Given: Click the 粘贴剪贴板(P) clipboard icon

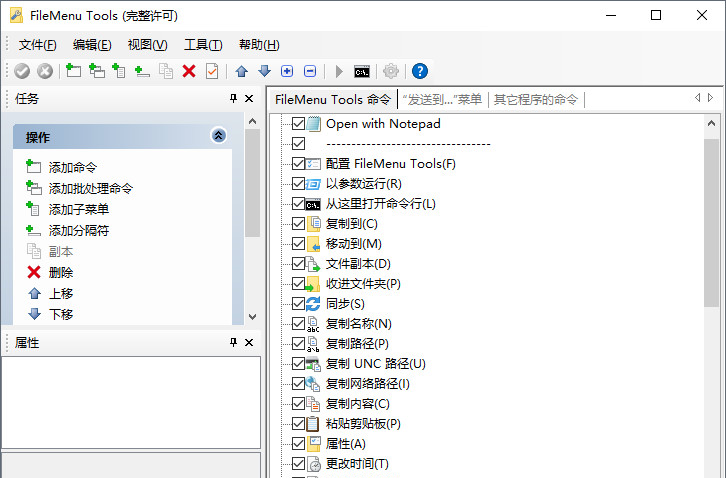Looking at the screenshot, I should [313, 424].
